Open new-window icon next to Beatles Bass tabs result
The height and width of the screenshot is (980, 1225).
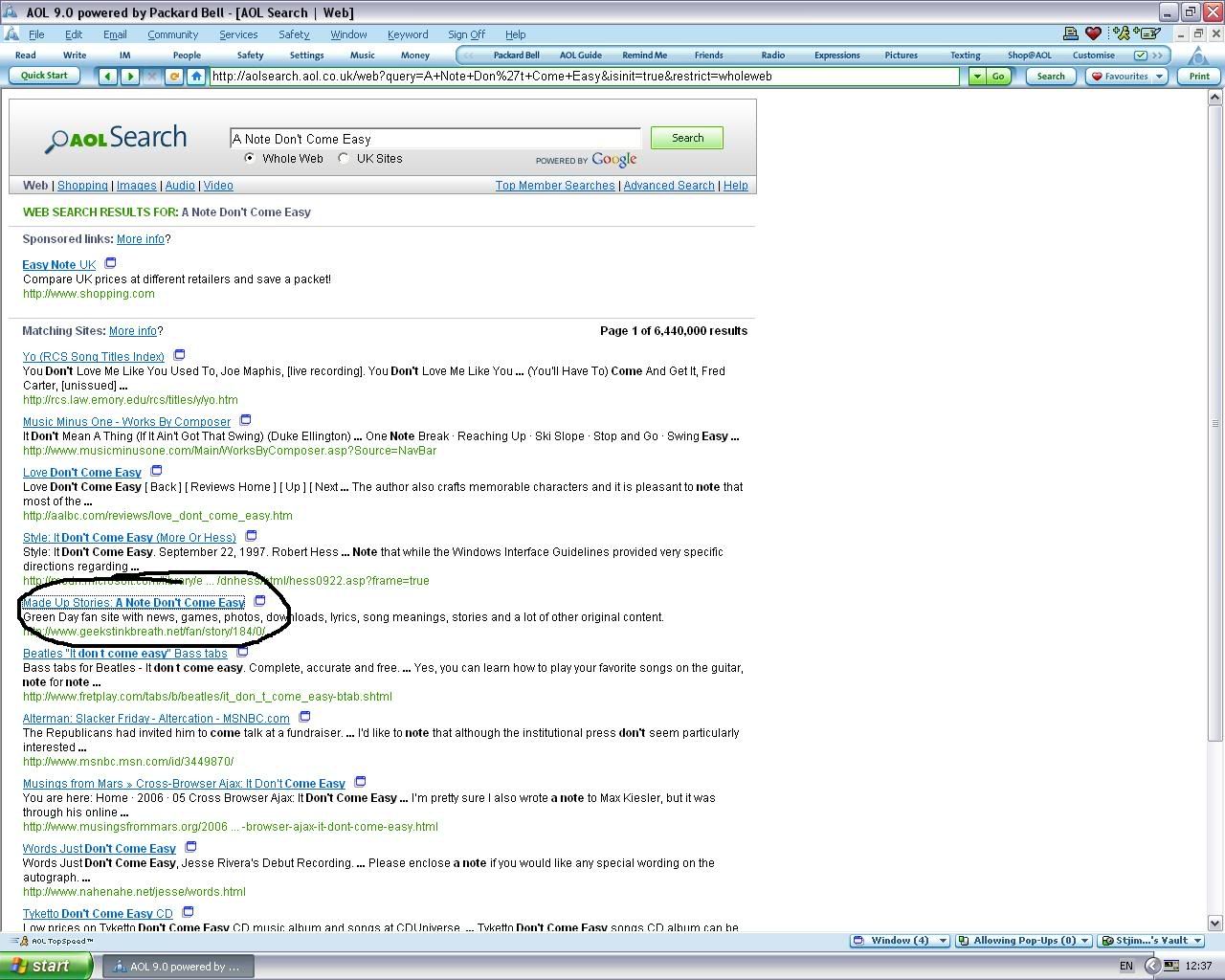[x=242, y=652]
